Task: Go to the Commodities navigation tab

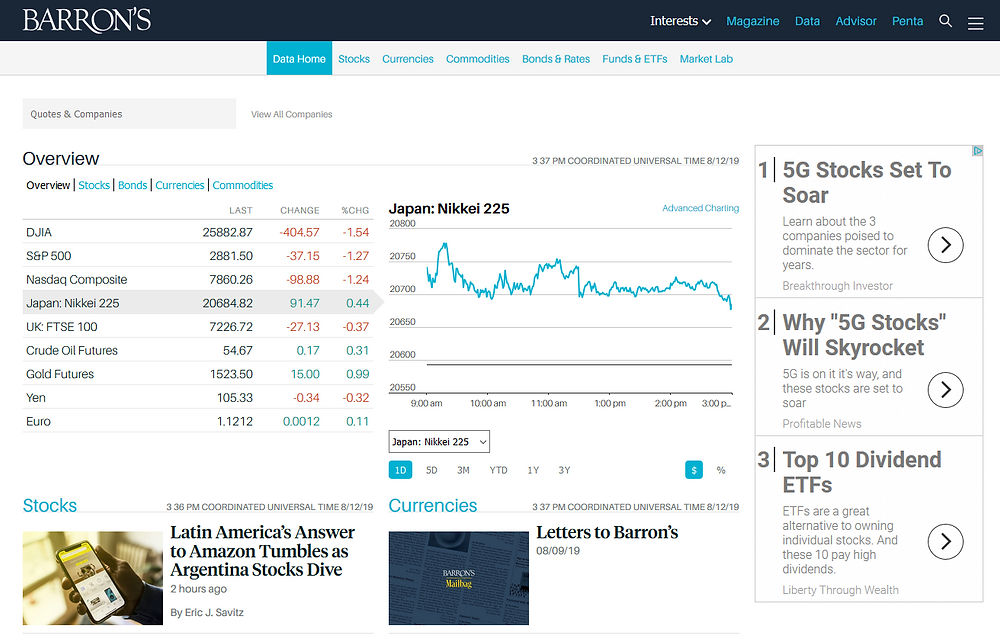Action: 478,59
